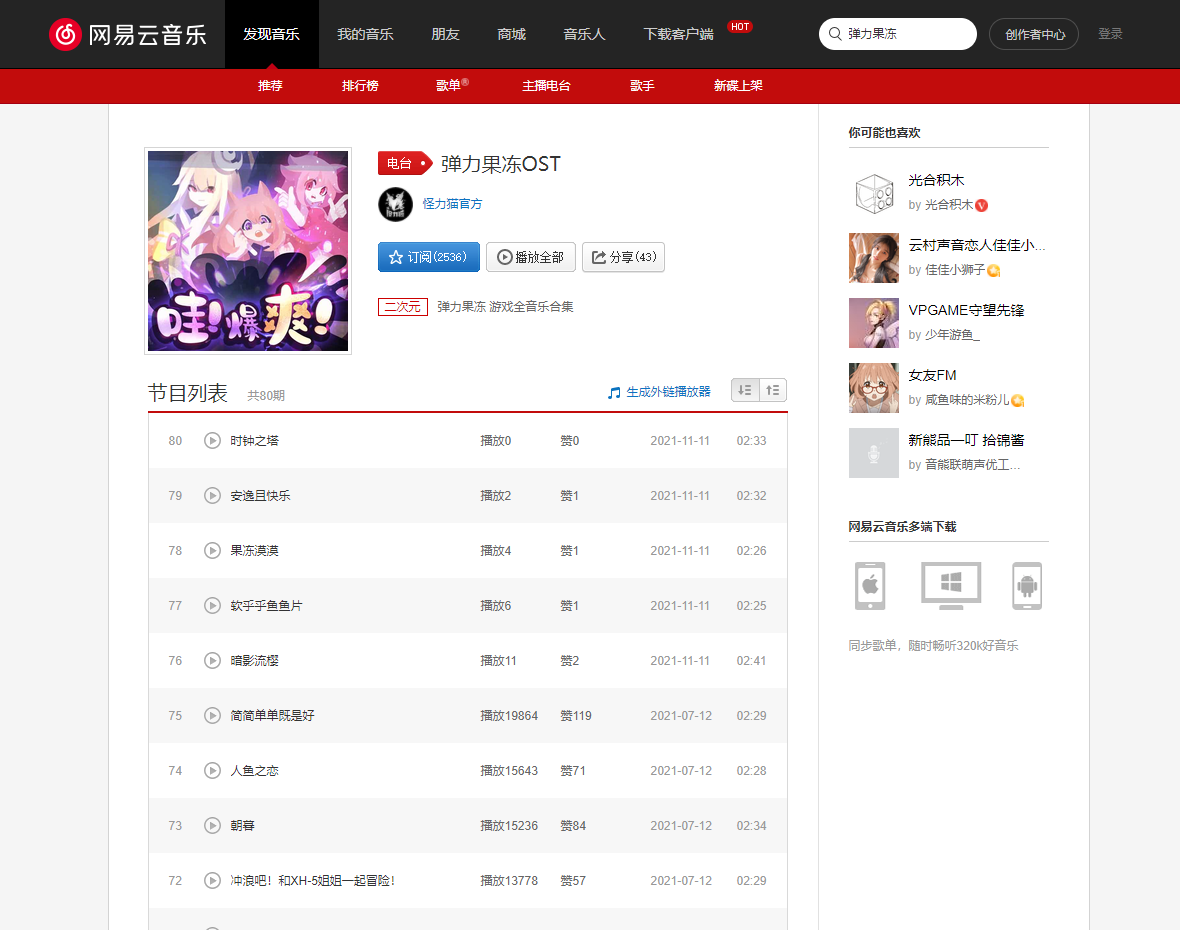Play the track 果冻漠漠
Image resolution: width=1180 pixels, height=930 pixels.
click(212, 550)
